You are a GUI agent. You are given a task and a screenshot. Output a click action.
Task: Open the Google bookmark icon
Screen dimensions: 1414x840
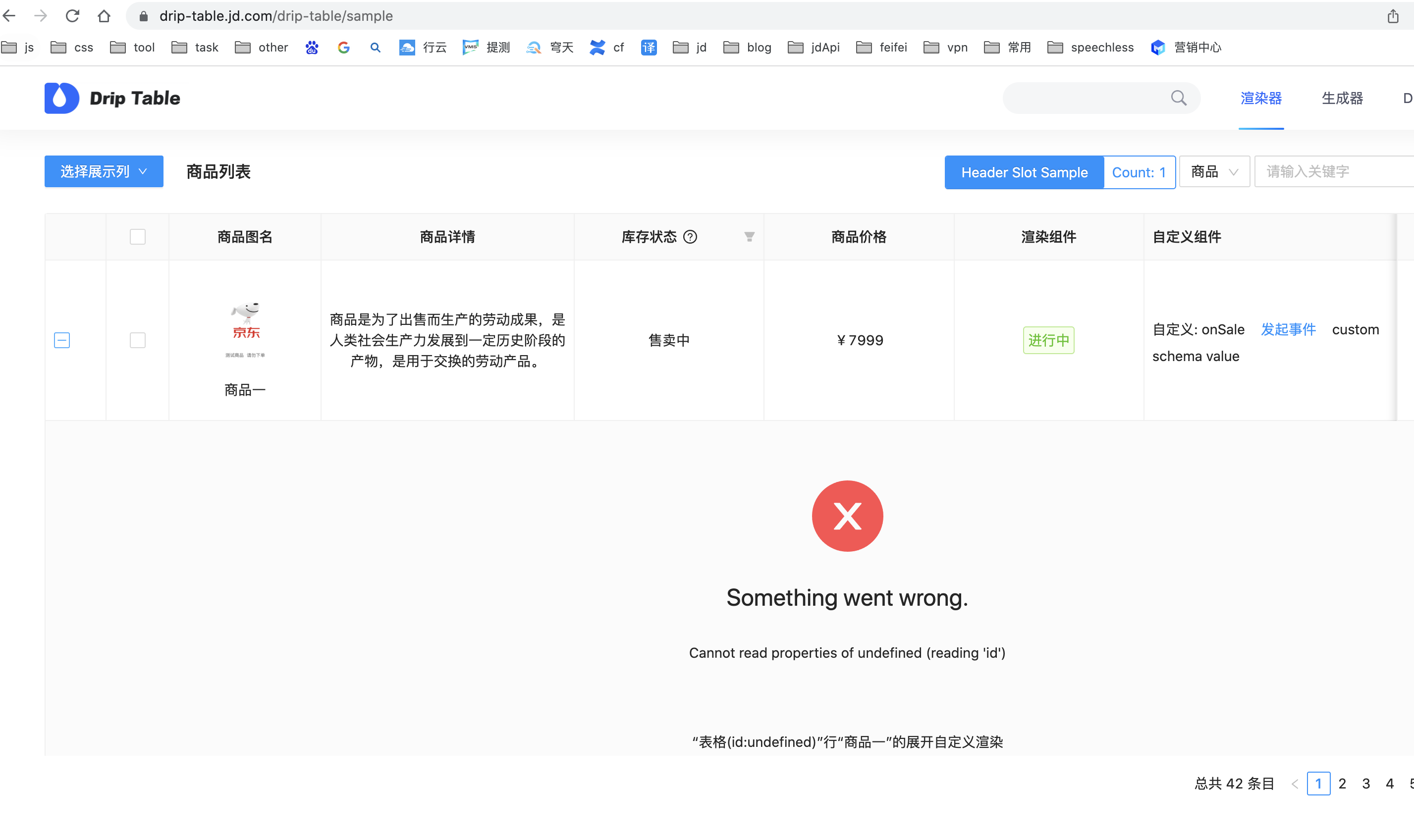coord(344,48)
